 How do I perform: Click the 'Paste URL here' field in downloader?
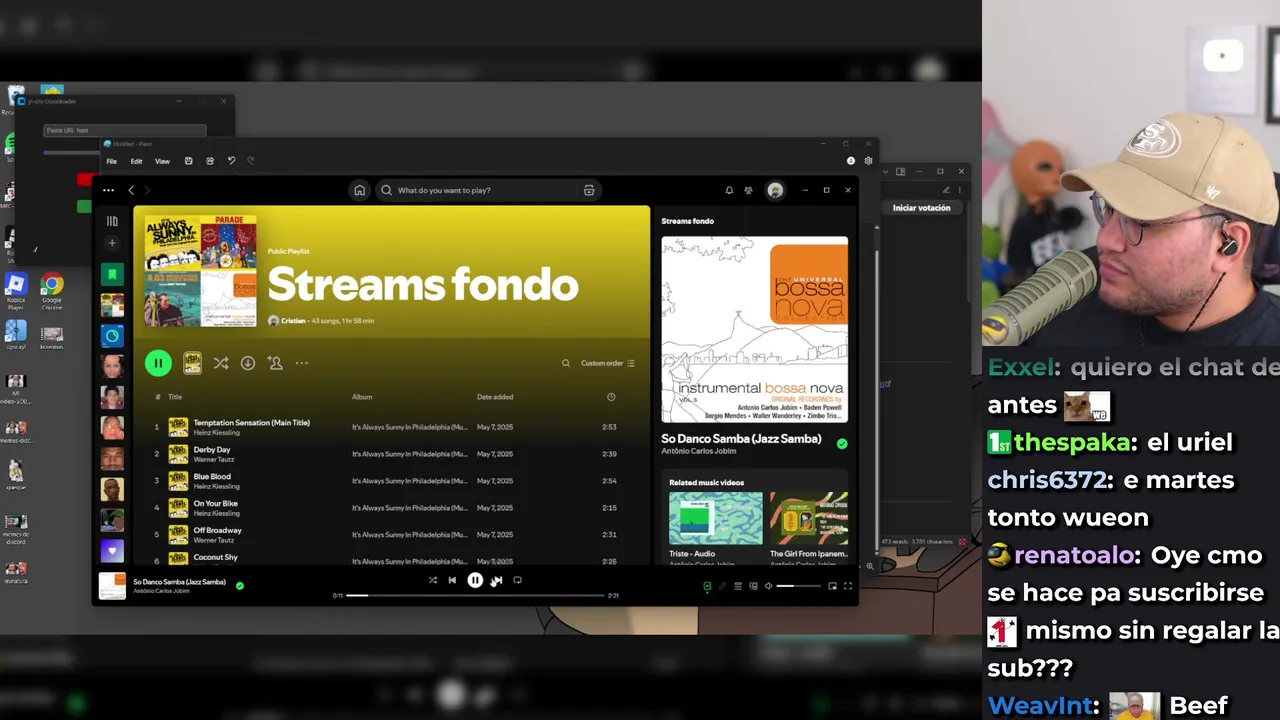125,130
